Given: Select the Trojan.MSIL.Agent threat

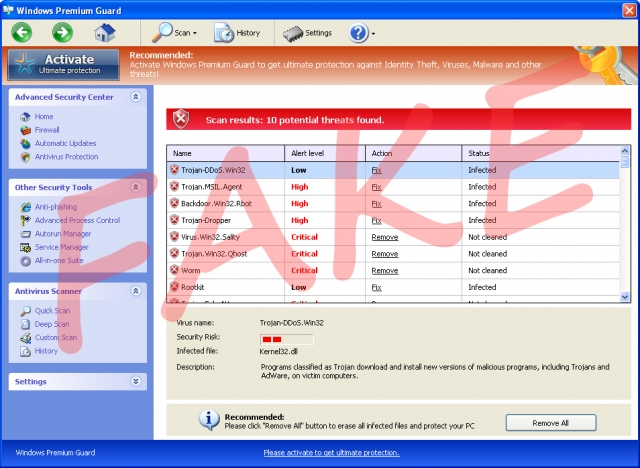Looking at the screenshot, I should coord(393,187).
